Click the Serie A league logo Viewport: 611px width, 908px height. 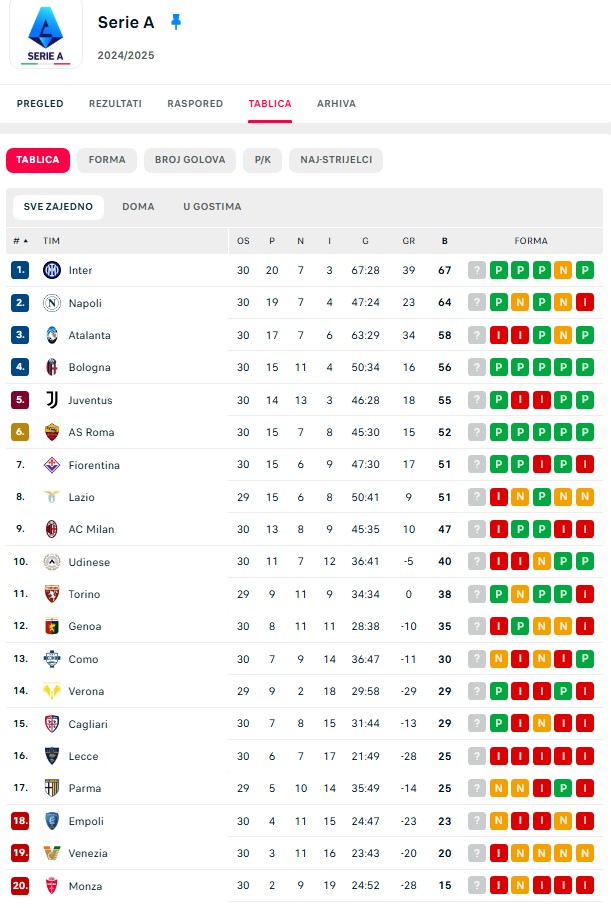(x=45, y=35)
